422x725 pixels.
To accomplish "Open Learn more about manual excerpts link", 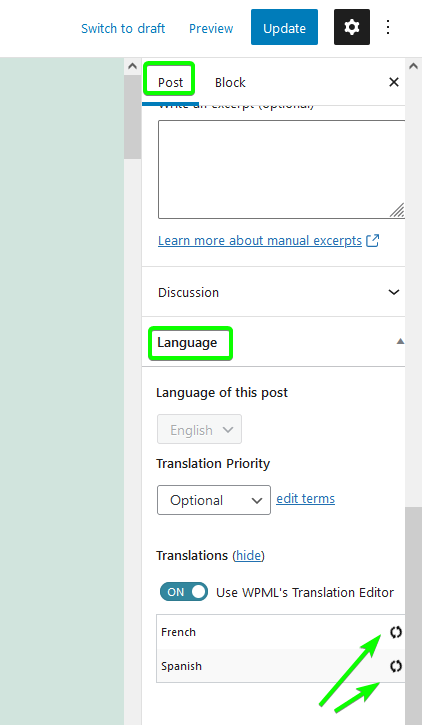I will pyautogui.click(x=260, y=240).
